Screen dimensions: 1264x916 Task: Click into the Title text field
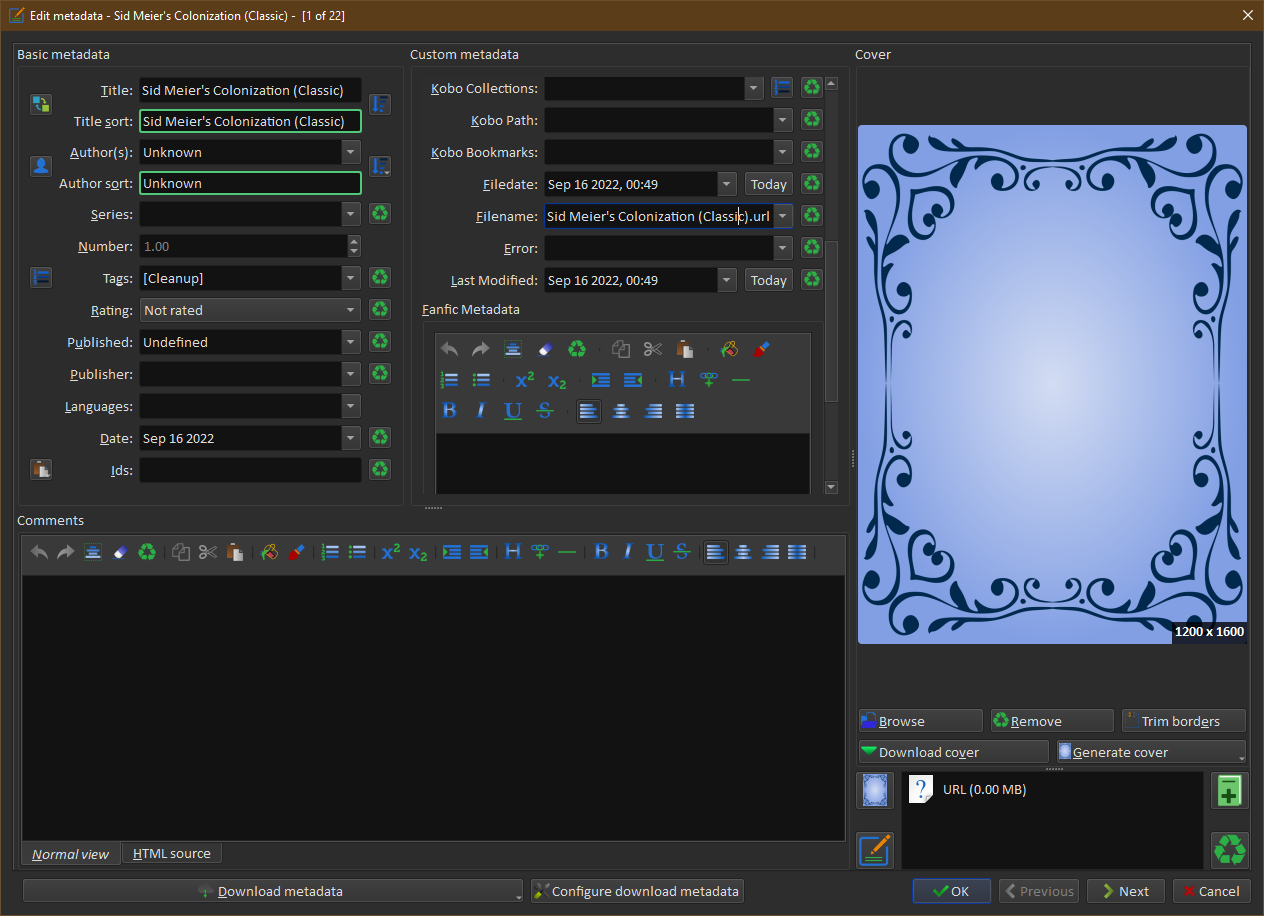(x=249, y=90)
